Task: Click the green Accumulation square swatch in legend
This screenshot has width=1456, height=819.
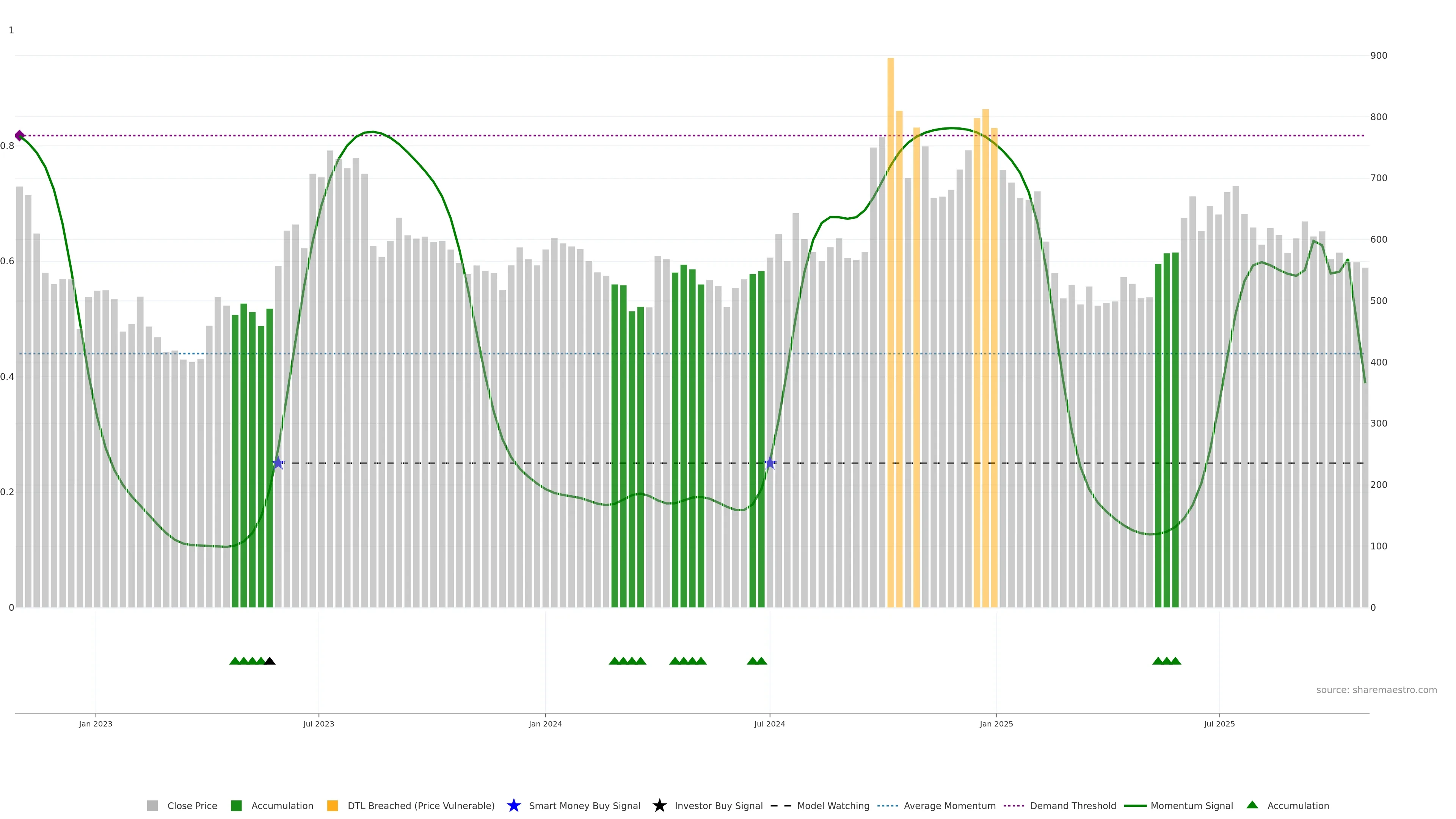Action: click(x=236, y=805)
